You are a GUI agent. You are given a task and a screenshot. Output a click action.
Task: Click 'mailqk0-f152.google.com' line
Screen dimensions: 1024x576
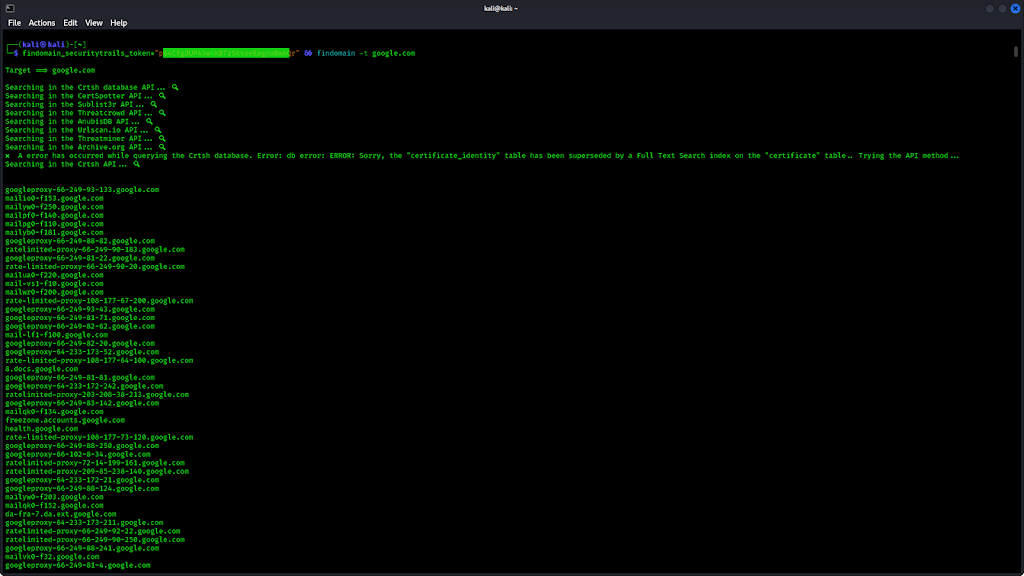(x=54, y=505)
